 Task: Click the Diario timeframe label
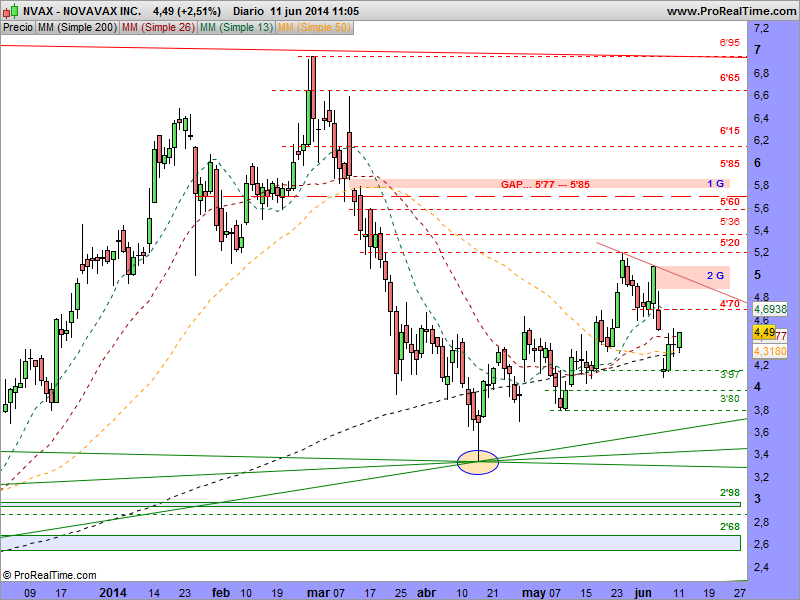[x=248, y=11]
